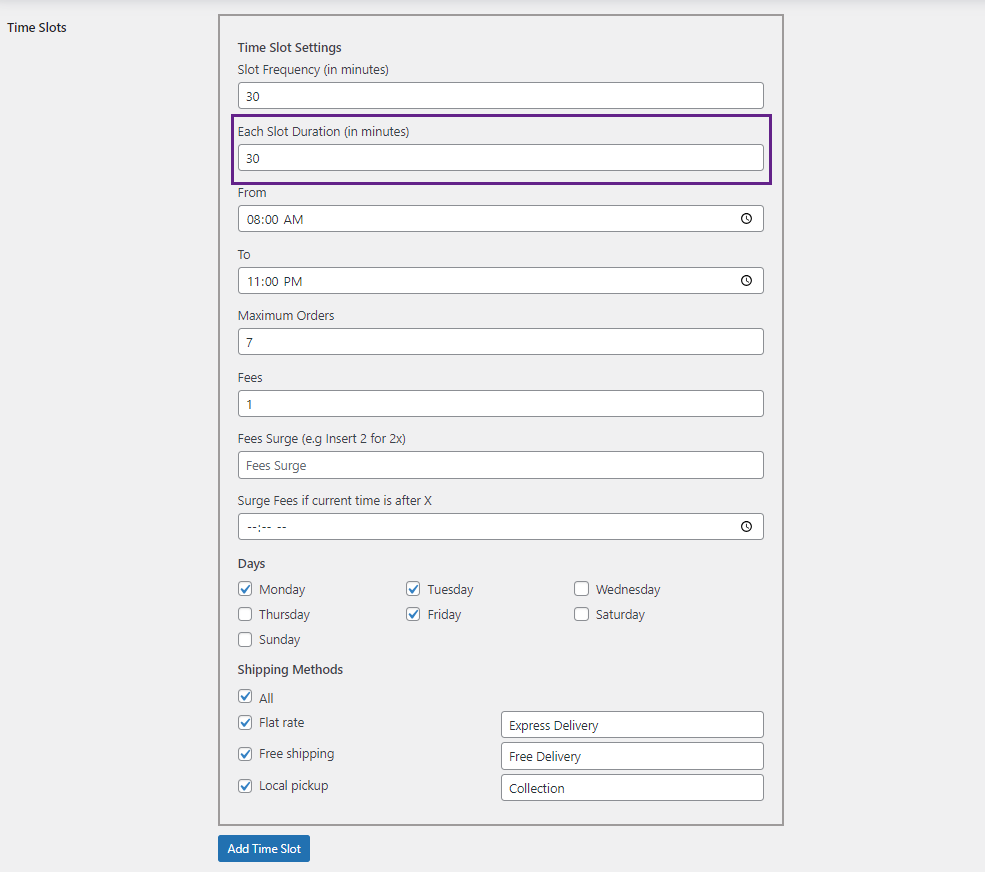The width and height of the screenshot is (985, 872).
Task: Click the Saturday label text
Action: pos(620,614)
